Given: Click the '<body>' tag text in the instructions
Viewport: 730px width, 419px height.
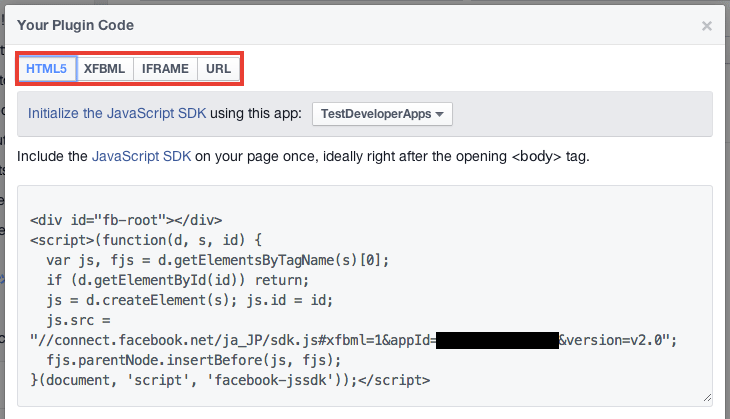Looking at the screenshot, I should [x=536, y=156].
